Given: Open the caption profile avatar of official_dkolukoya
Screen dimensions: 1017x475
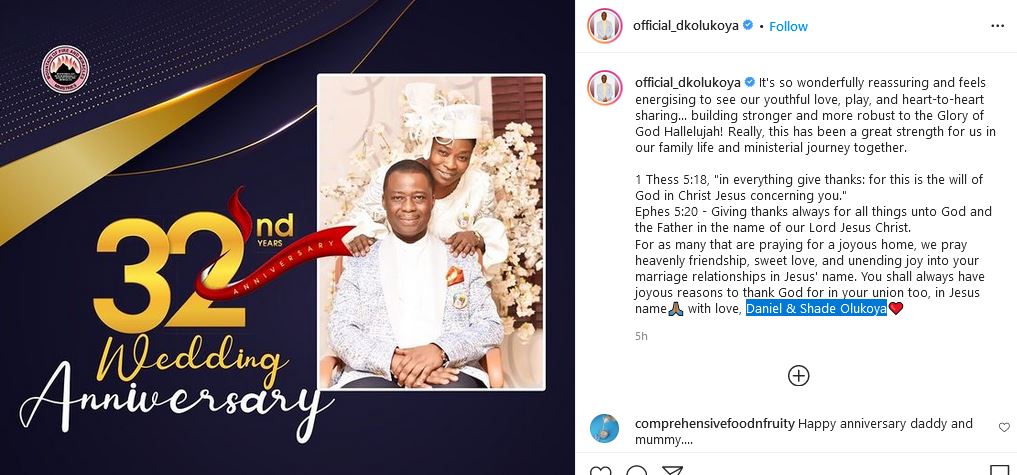Looking at the screenshot, I should [604, 88].
